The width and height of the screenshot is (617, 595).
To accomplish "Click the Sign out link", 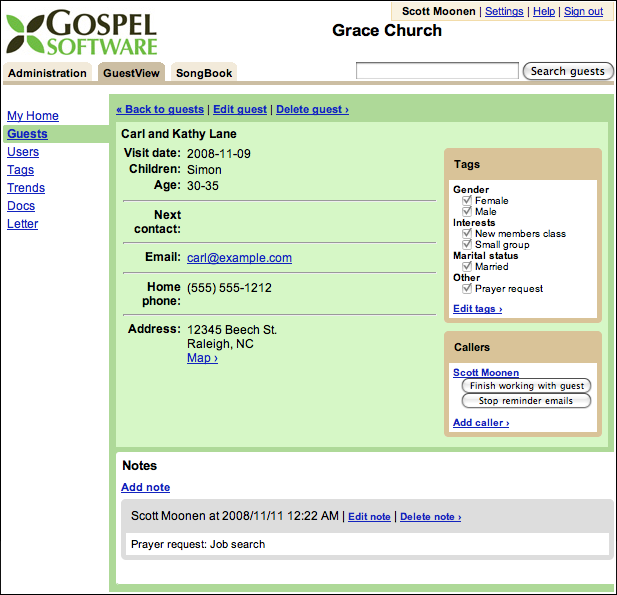I will pyautogui.click(x=583, y=11).
